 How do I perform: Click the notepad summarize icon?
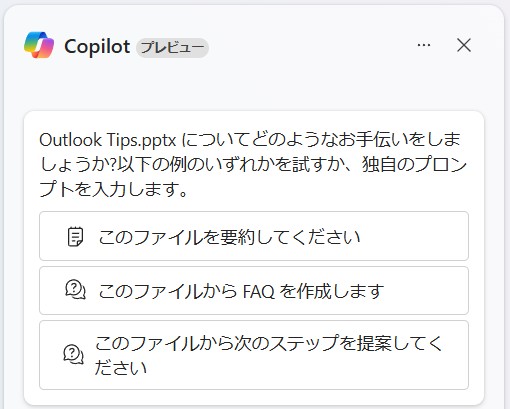75,237
